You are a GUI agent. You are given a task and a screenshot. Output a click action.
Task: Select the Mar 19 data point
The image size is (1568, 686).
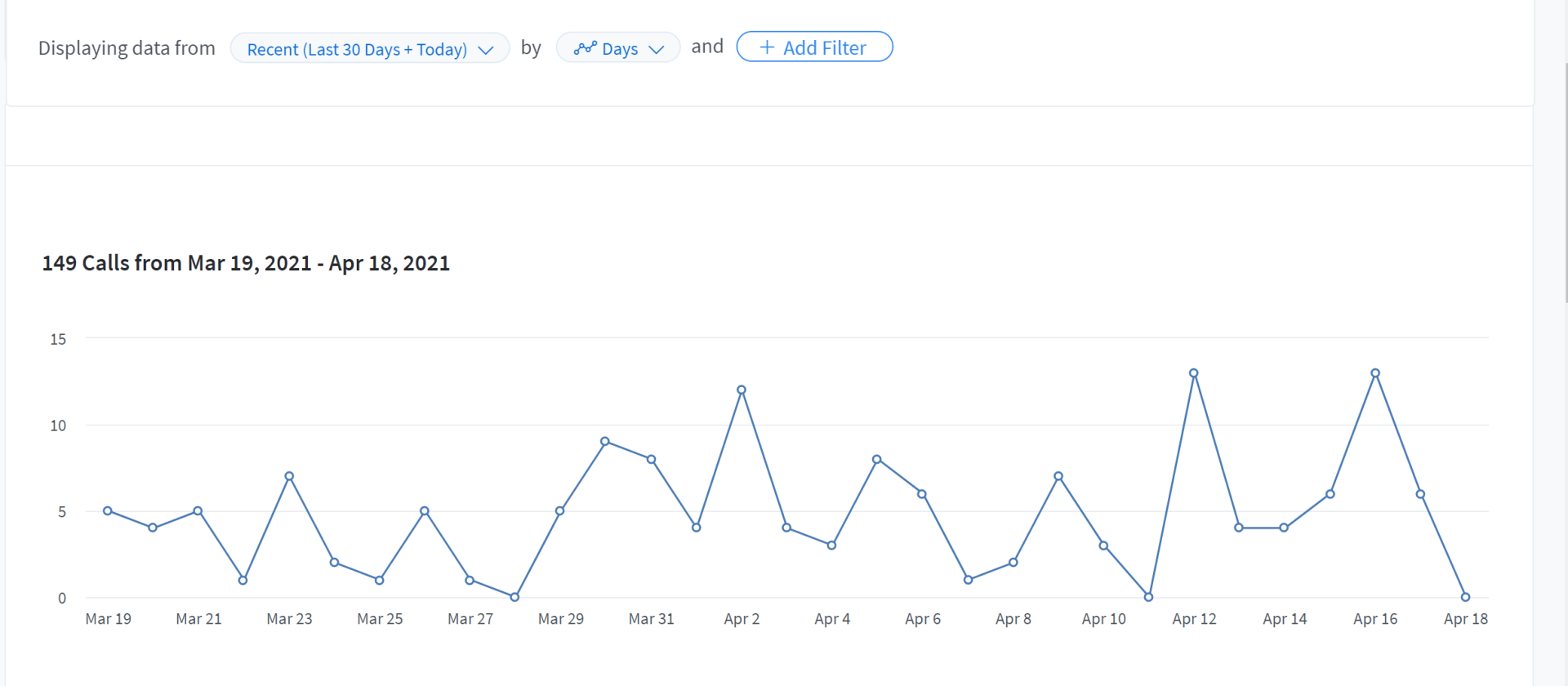[108, 511]
